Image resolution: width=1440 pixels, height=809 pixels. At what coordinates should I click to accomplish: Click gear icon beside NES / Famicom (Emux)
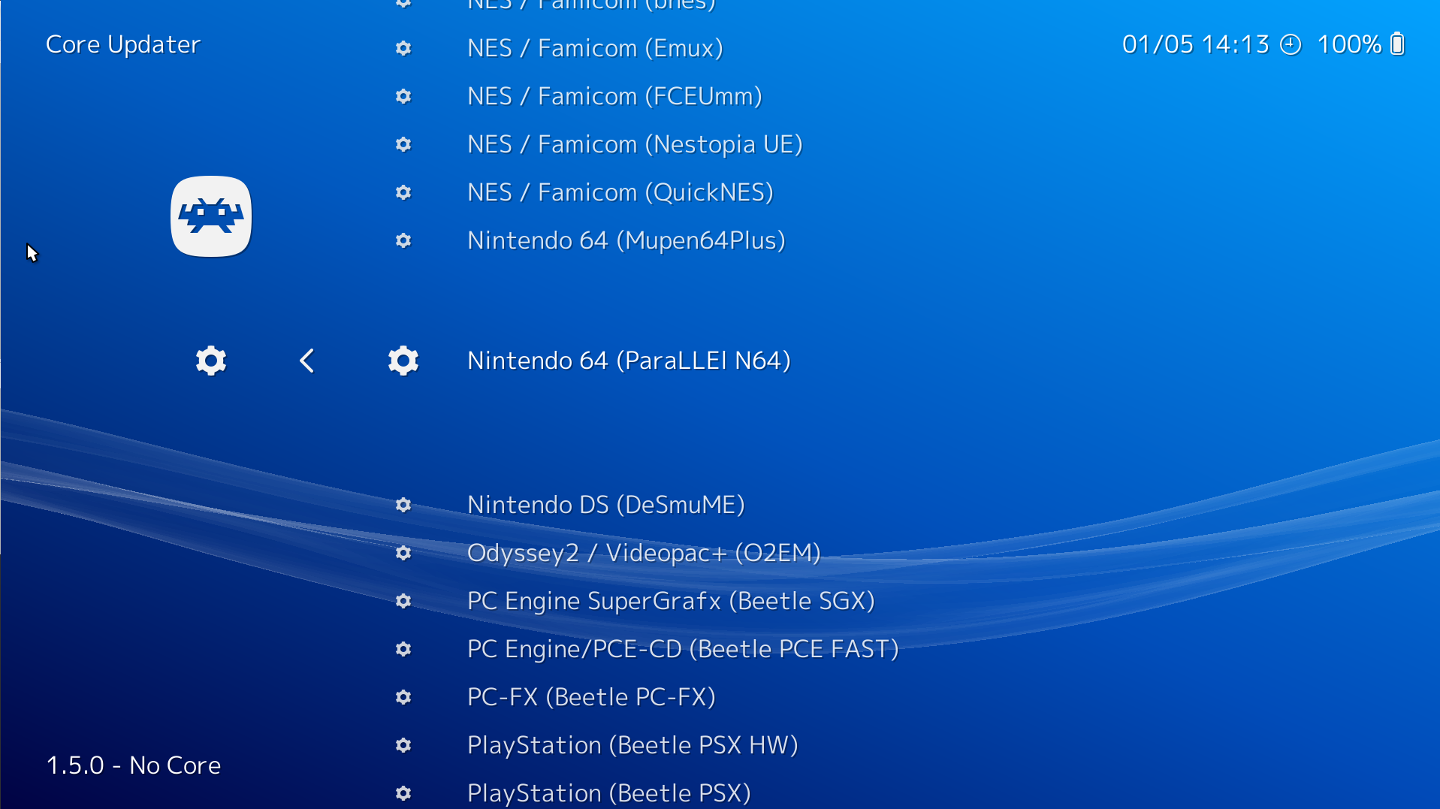pyautogui.click(x=403, y=48)
